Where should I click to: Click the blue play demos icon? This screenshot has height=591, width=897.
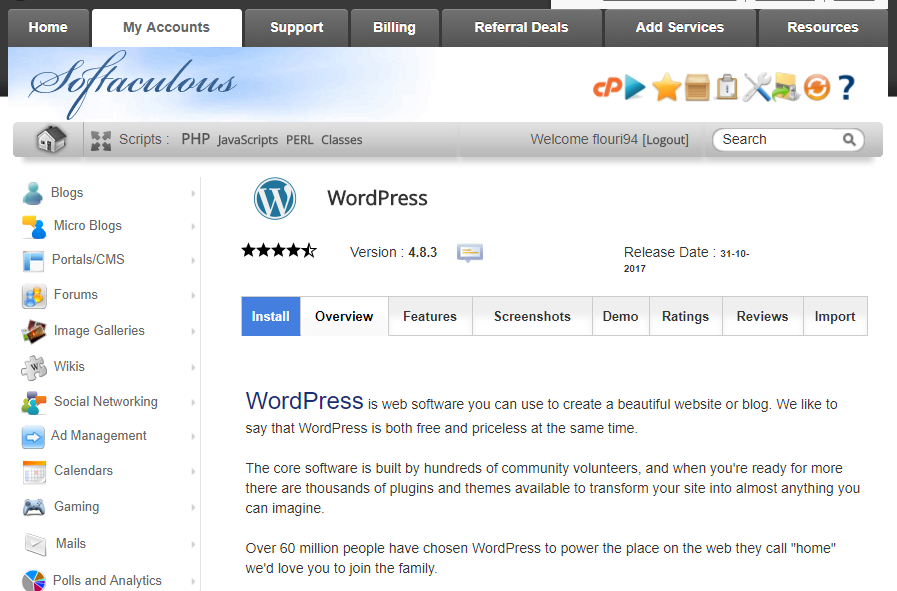[x=635, y=88]
